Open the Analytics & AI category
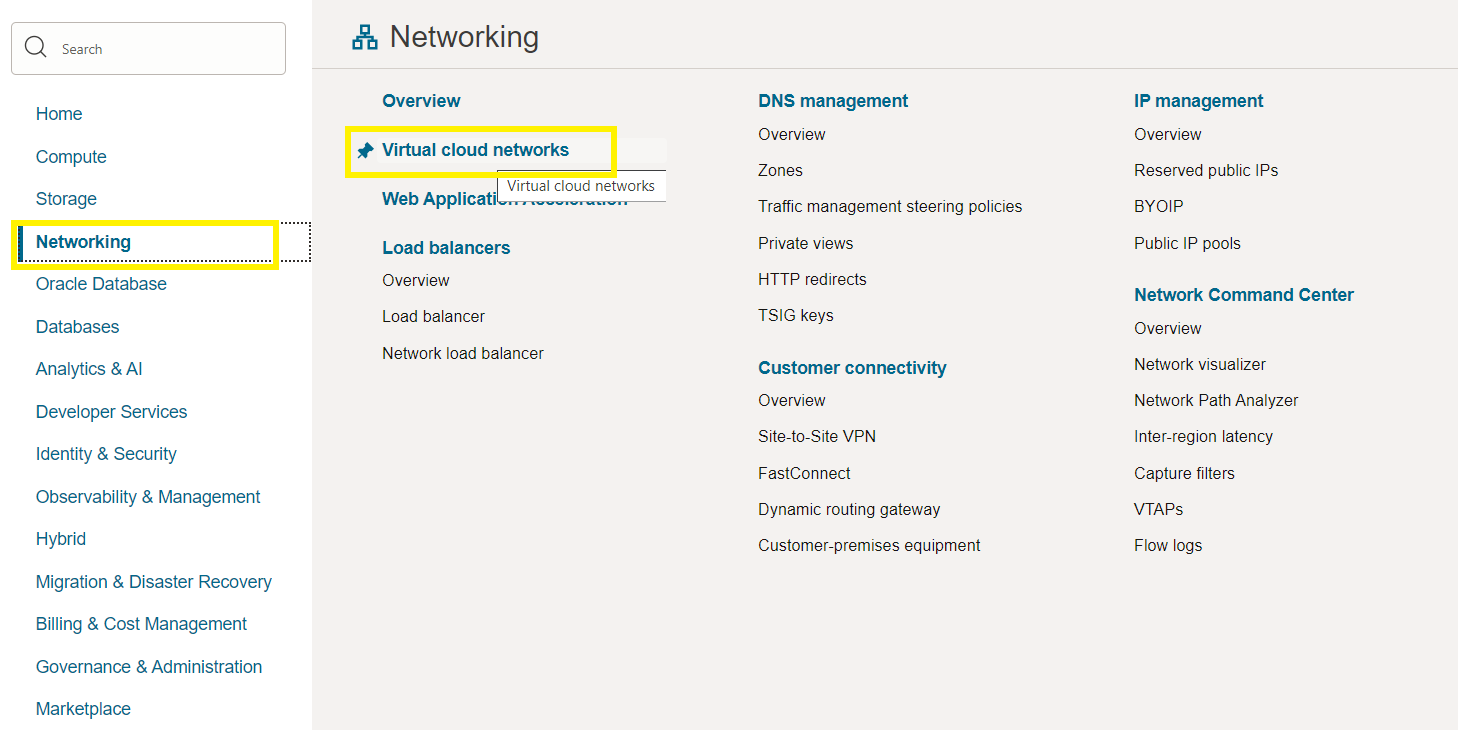Image resolution: width=1458 pixels, height=730 pixels. (x=89, y=369)
